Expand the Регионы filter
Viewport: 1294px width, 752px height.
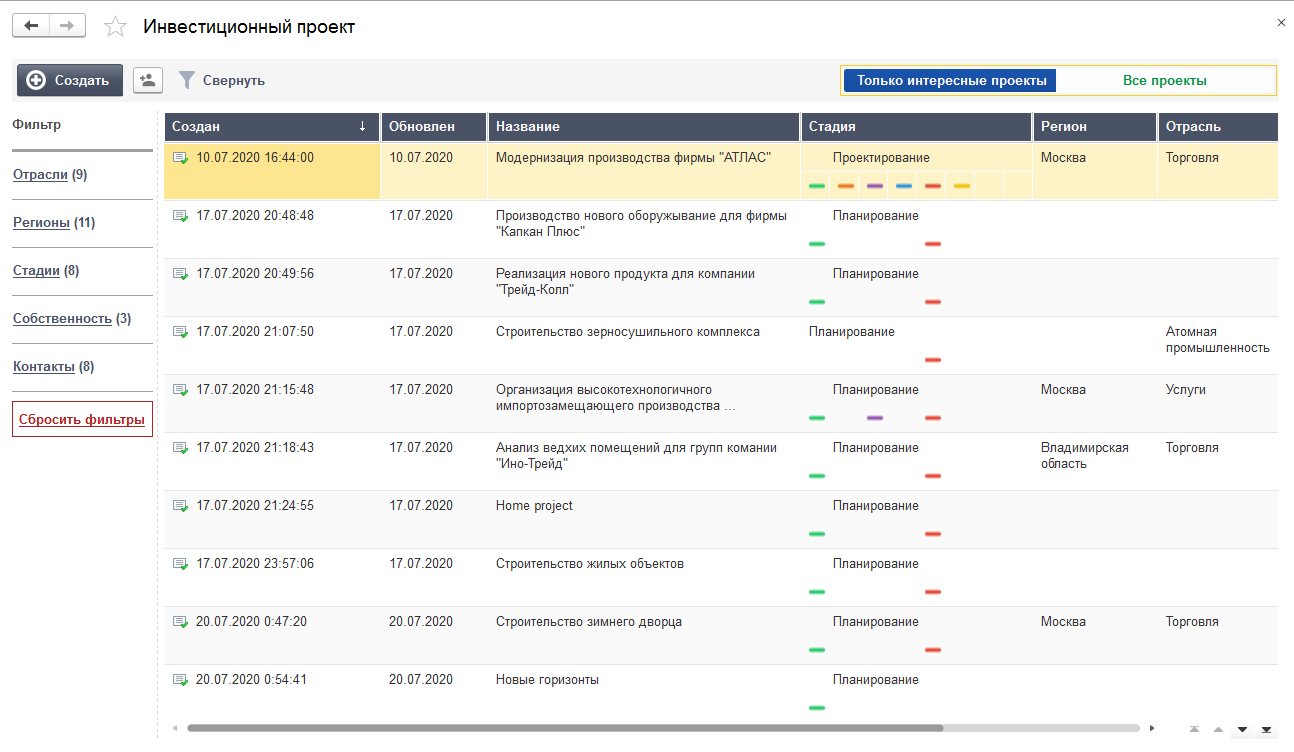point(41,223)
